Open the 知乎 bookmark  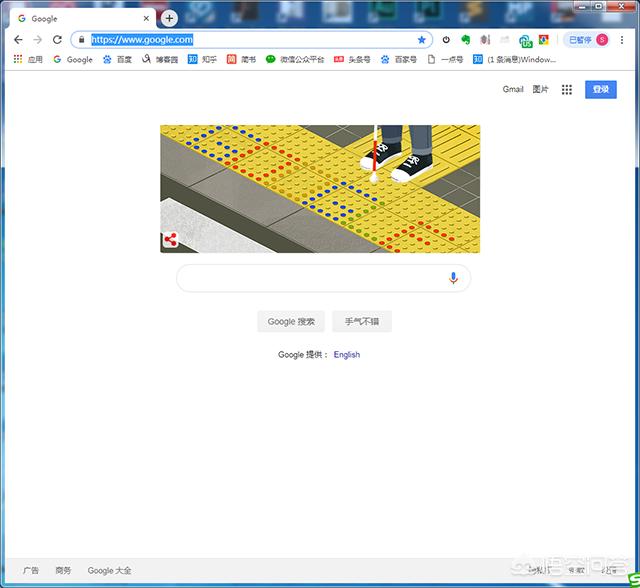click(x=202, y=59)
